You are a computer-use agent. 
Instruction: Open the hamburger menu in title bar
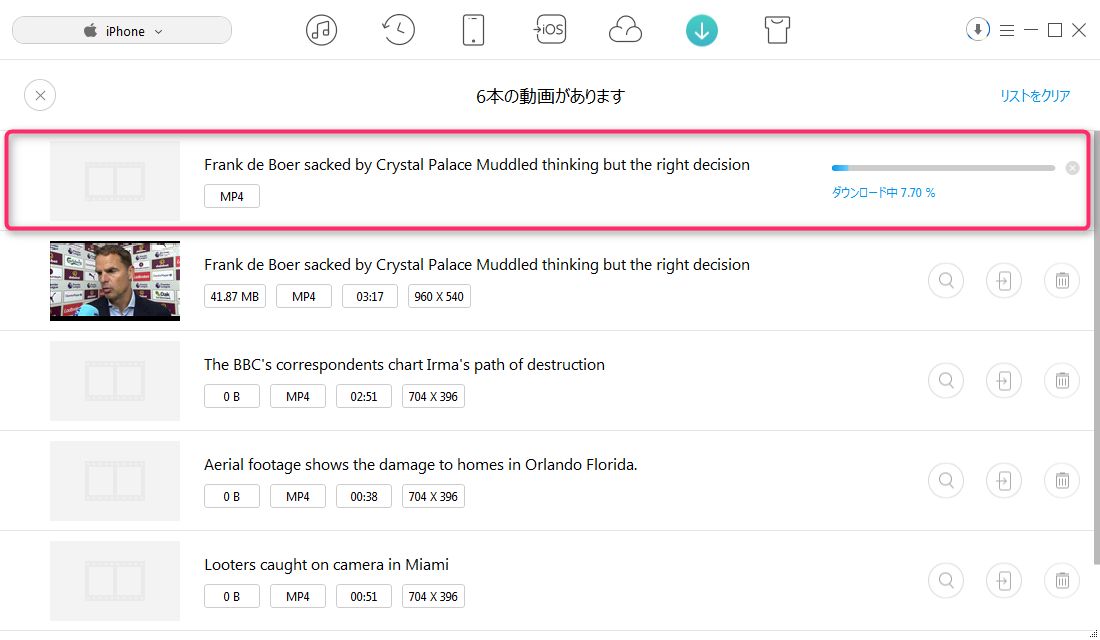point(1007,30)
